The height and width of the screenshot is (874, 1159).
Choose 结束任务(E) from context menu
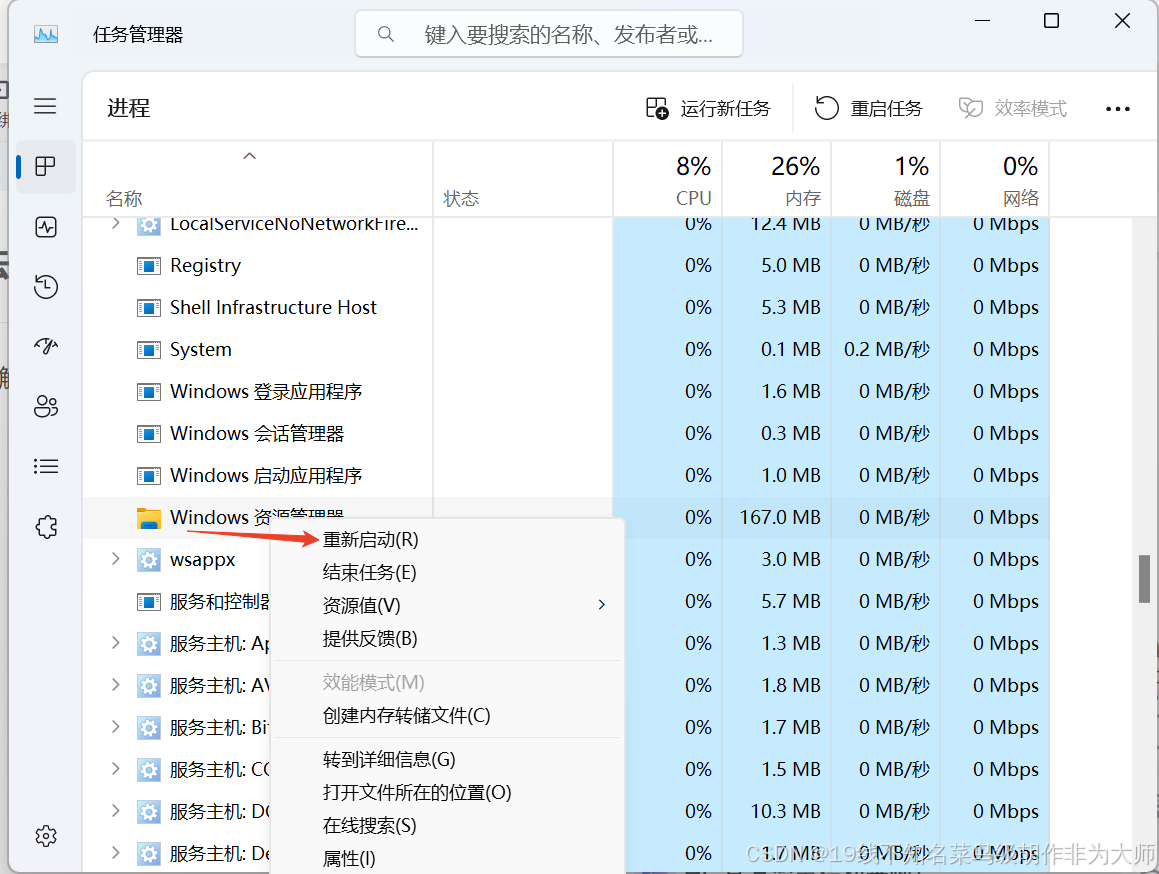click(447, 572)
